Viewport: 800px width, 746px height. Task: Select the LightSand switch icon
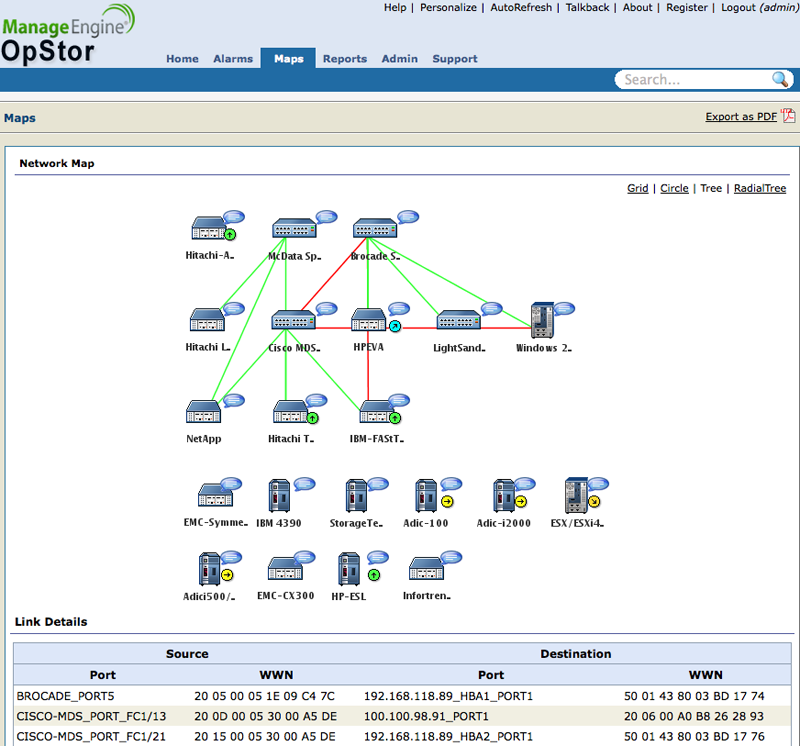tap(459, 320)
